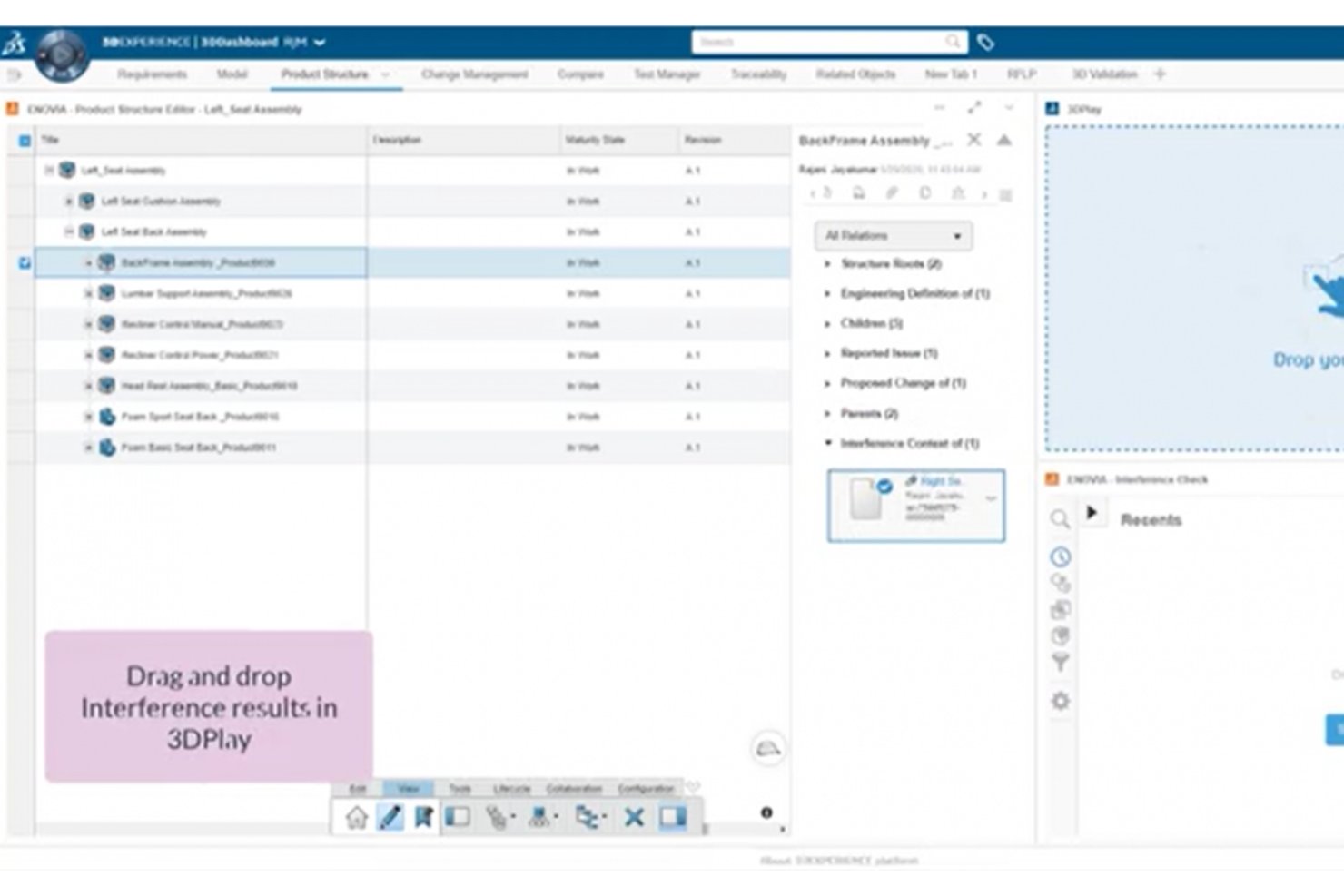
Task: Collapse BackFrame panel with up triangle
Action: (1004, 140)
